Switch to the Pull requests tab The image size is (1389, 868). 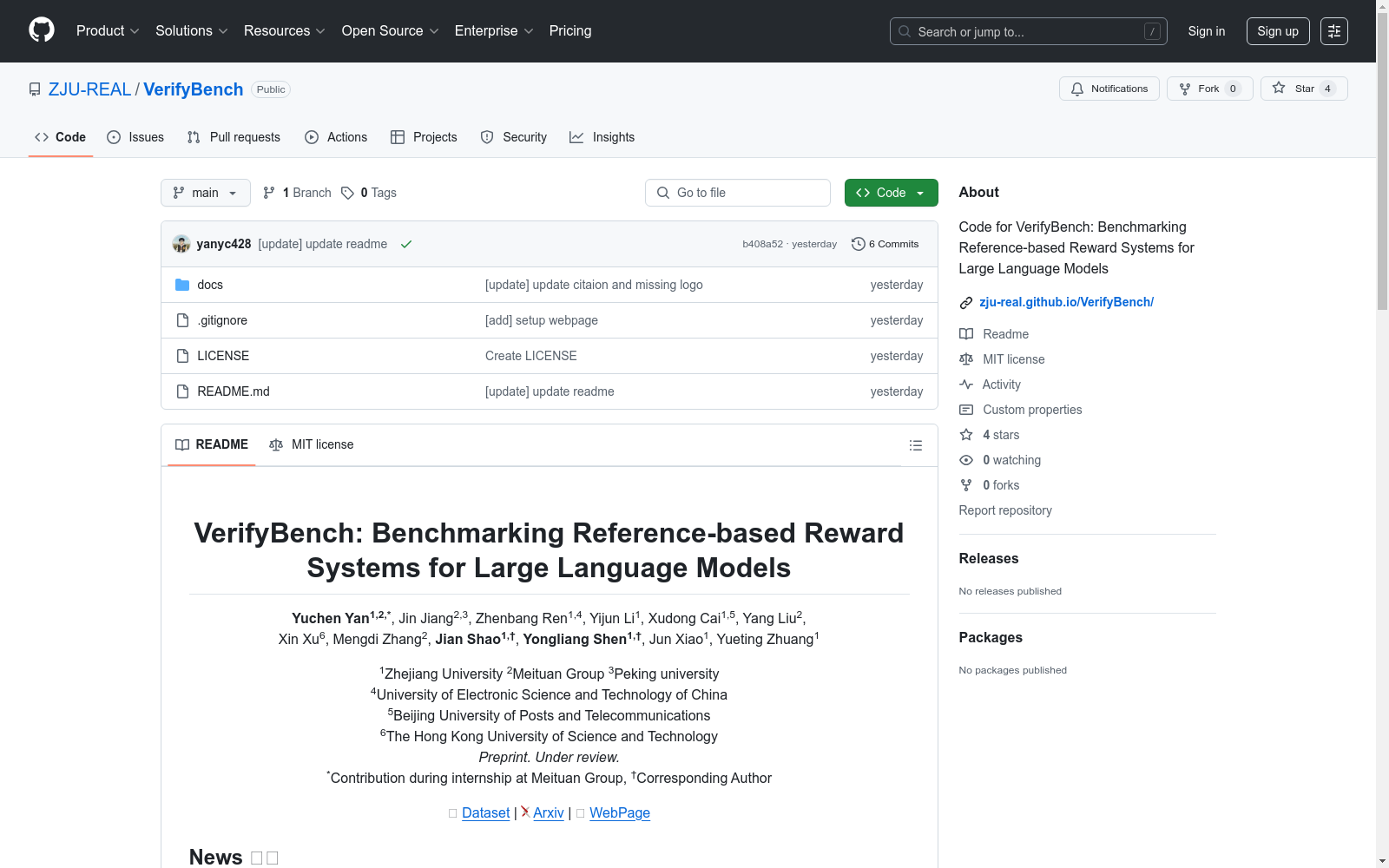pos(234,137)
